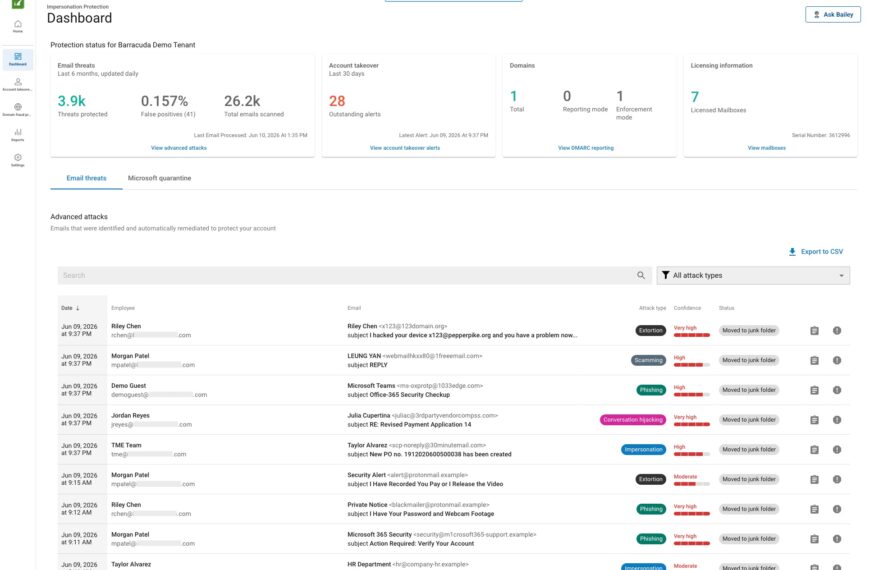Open details icon for 'New PO no.' row
This screenshot has width=870, height=570.
coord(815,450)
